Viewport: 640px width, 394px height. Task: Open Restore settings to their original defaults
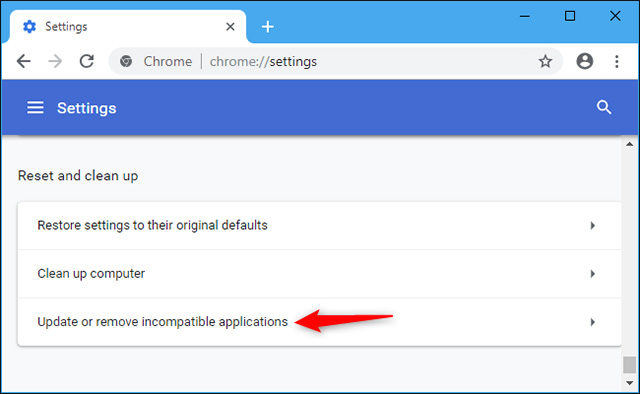pos(320,225)
